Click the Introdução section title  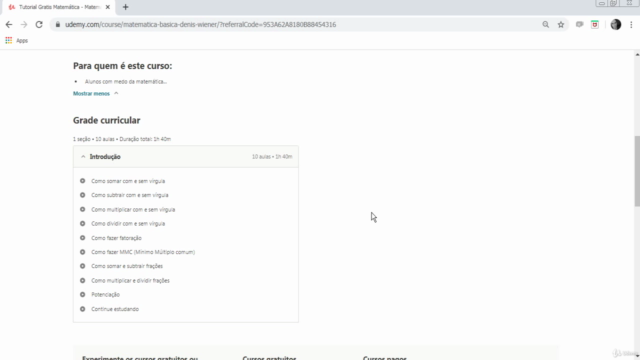tap(105, 157)
